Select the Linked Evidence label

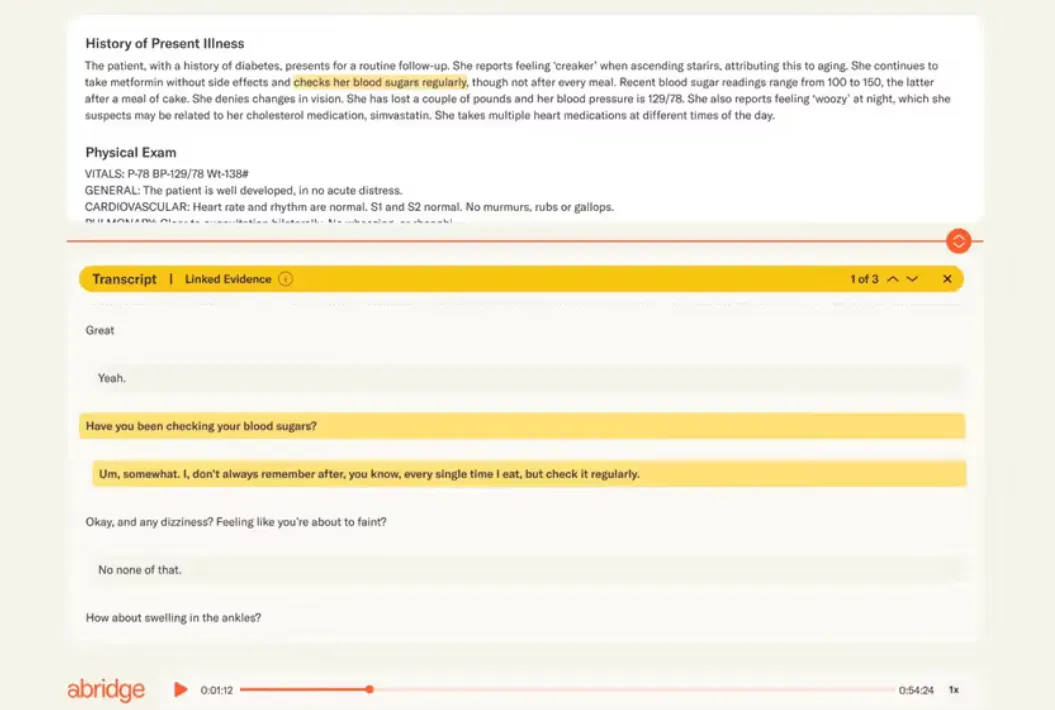[x=228, y=279]
